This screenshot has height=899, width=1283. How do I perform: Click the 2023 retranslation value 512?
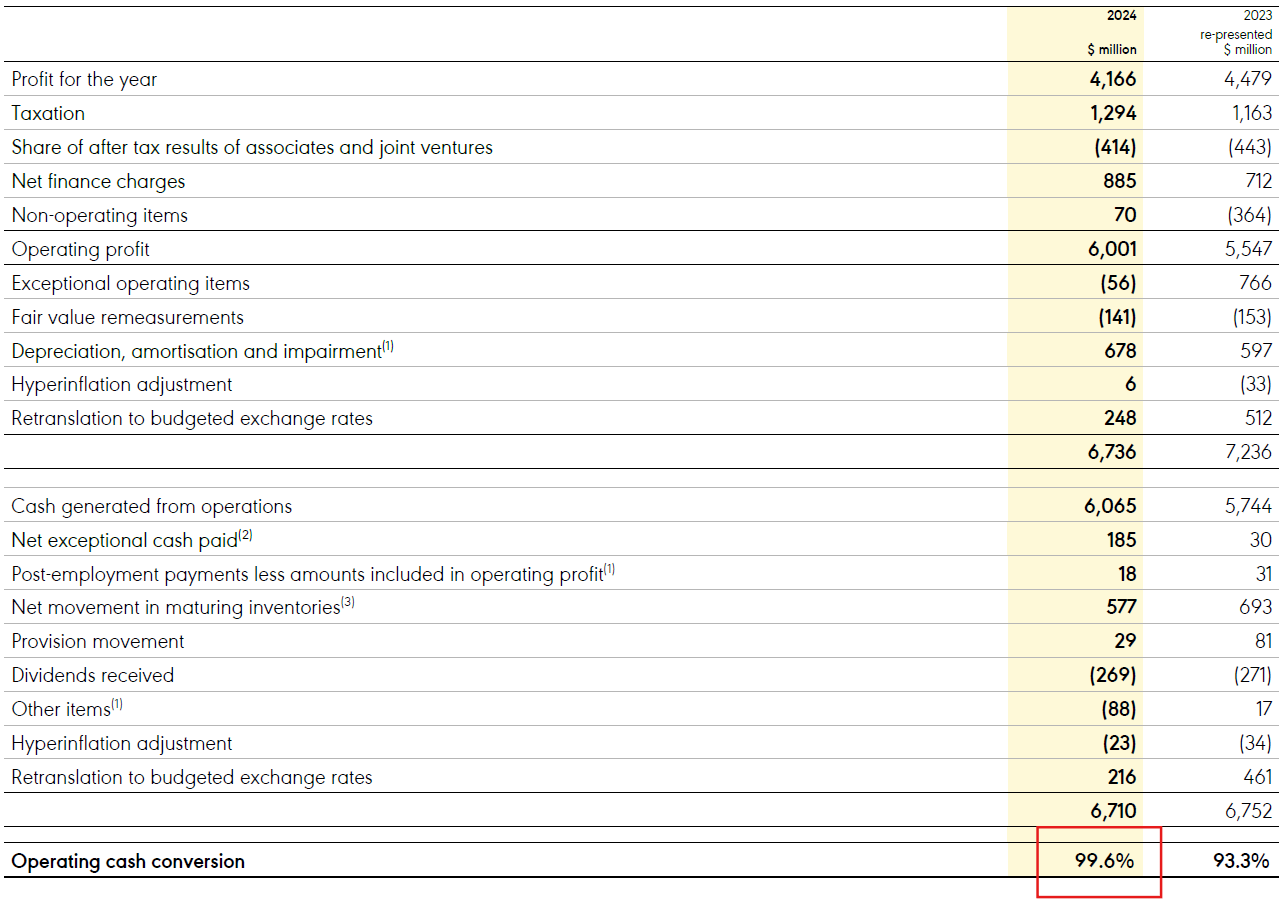pyautogui.click(x=1258, y=418)
